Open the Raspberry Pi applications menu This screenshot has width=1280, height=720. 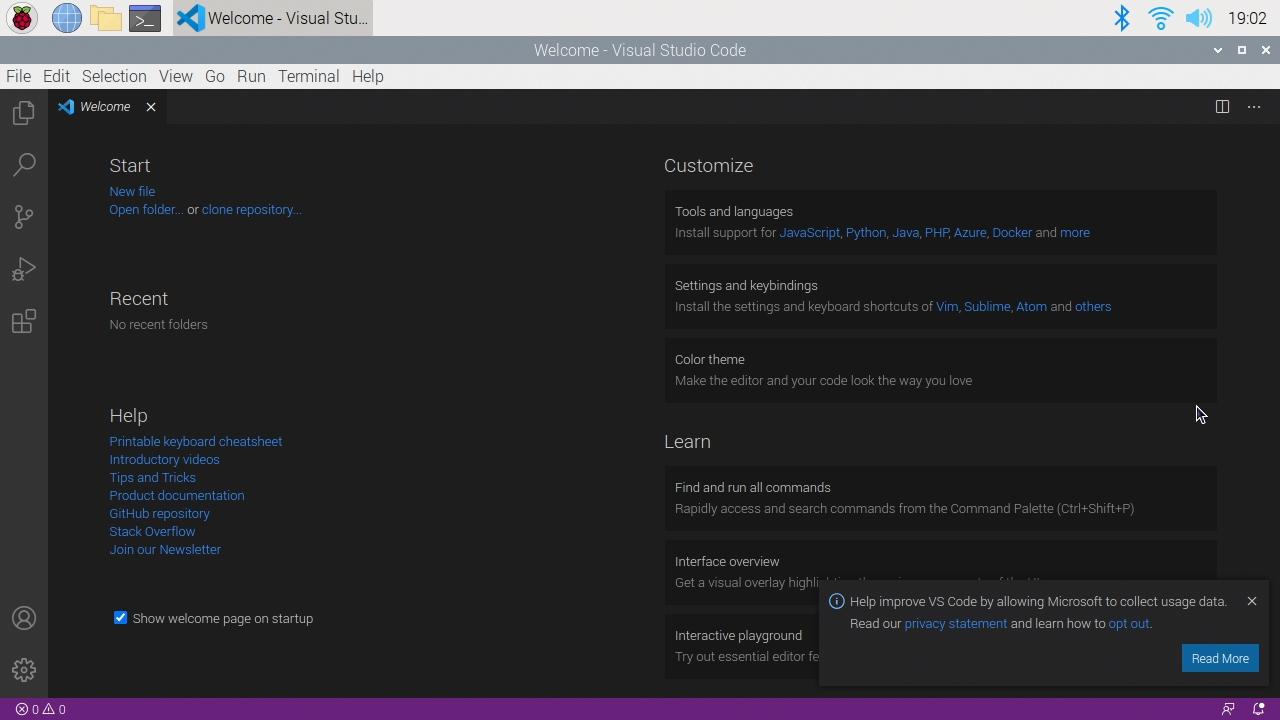tap(21, 17)
